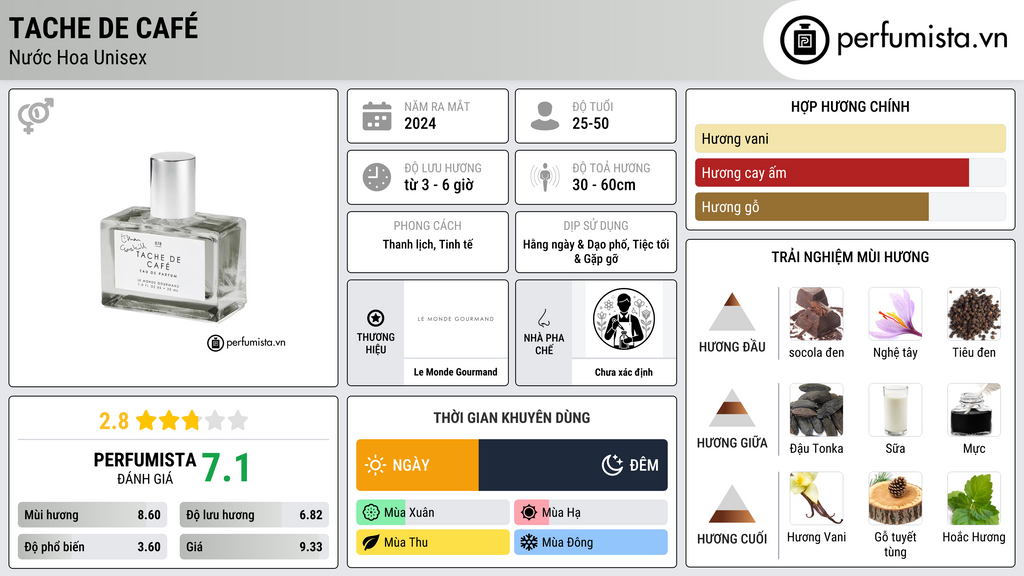Click the Hương cay ấm accord bar

coord(850,173)
